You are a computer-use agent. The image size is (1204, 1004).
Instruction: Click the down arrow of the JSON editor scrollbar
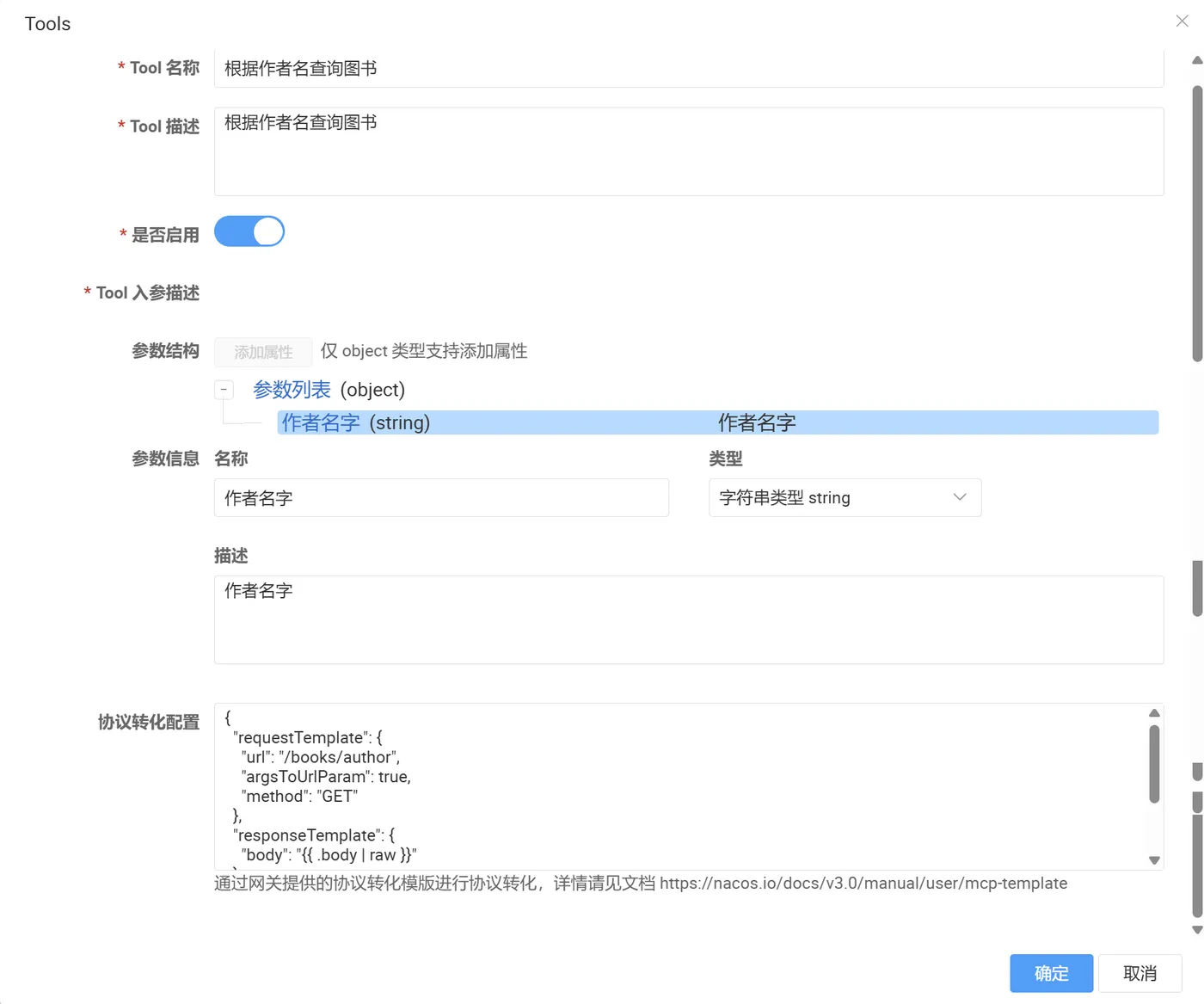(1154, 860)
